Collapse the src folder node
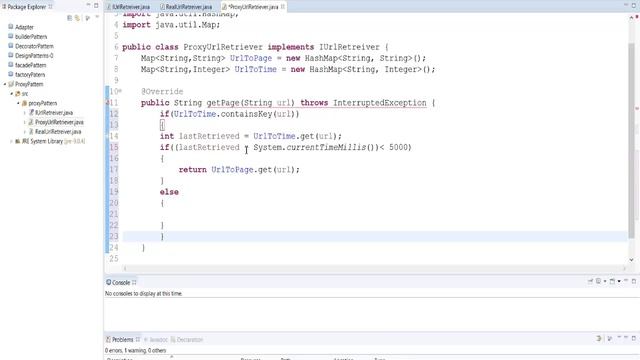This screenshot has height=360, width=640. 11,94
